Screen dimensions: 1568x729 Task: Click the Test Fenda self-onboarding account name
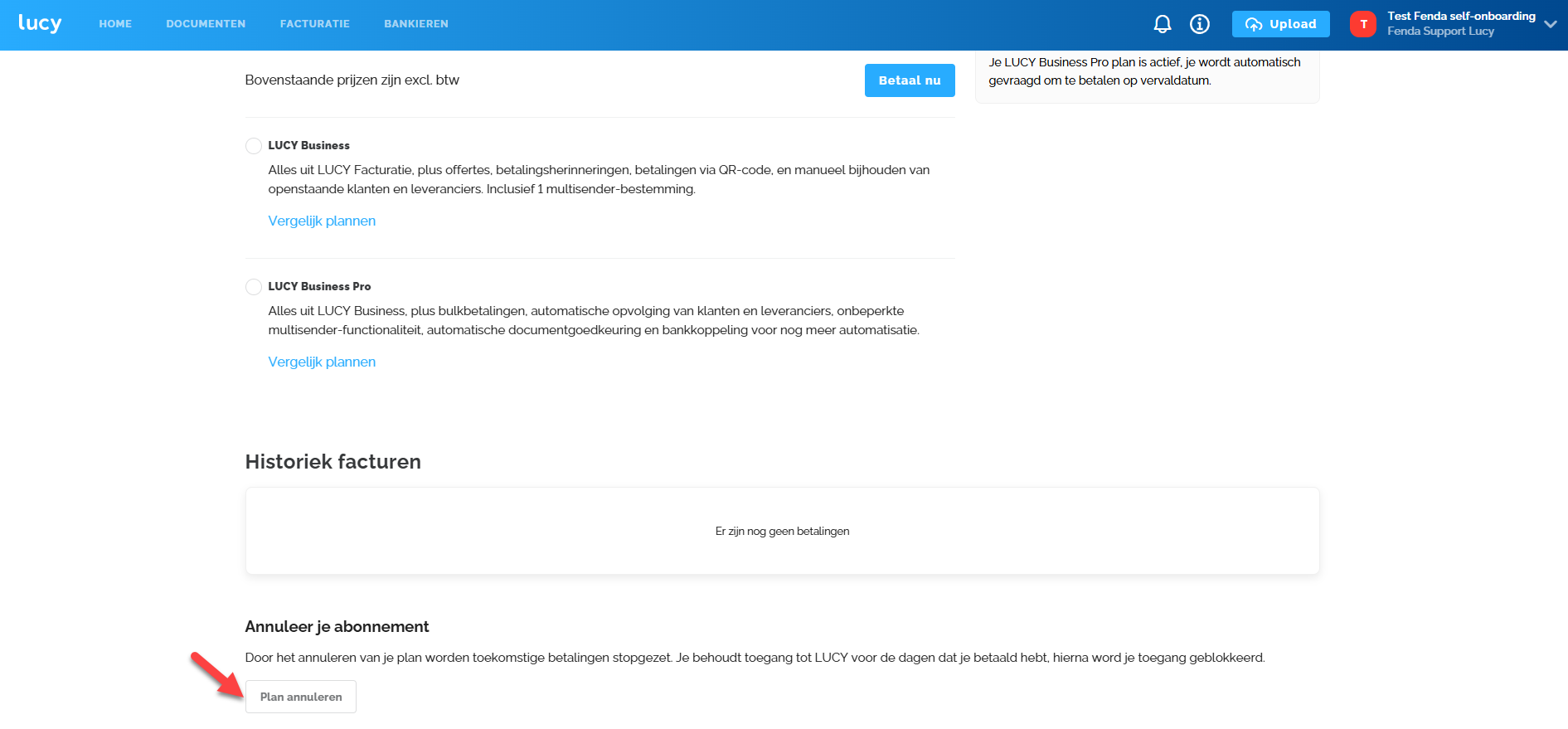[1461, 16]
